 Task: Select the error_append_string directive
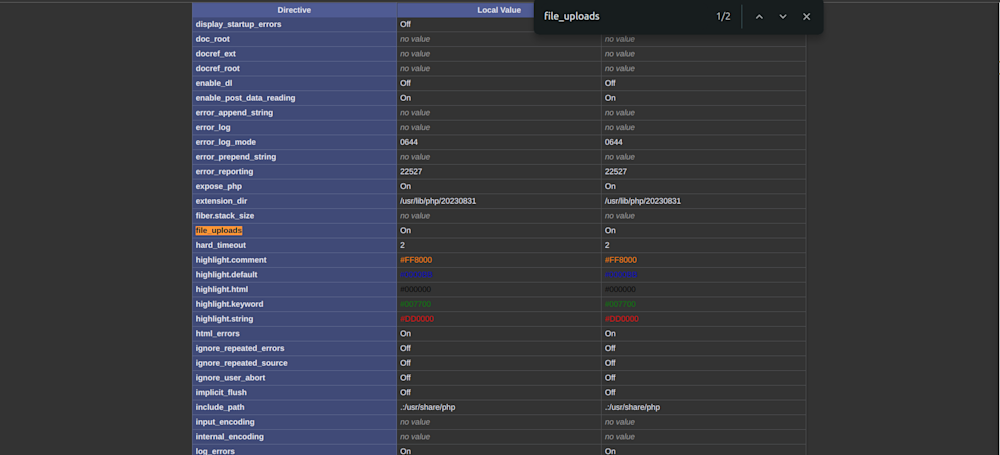pyautogui.click(x=234, y=112)
